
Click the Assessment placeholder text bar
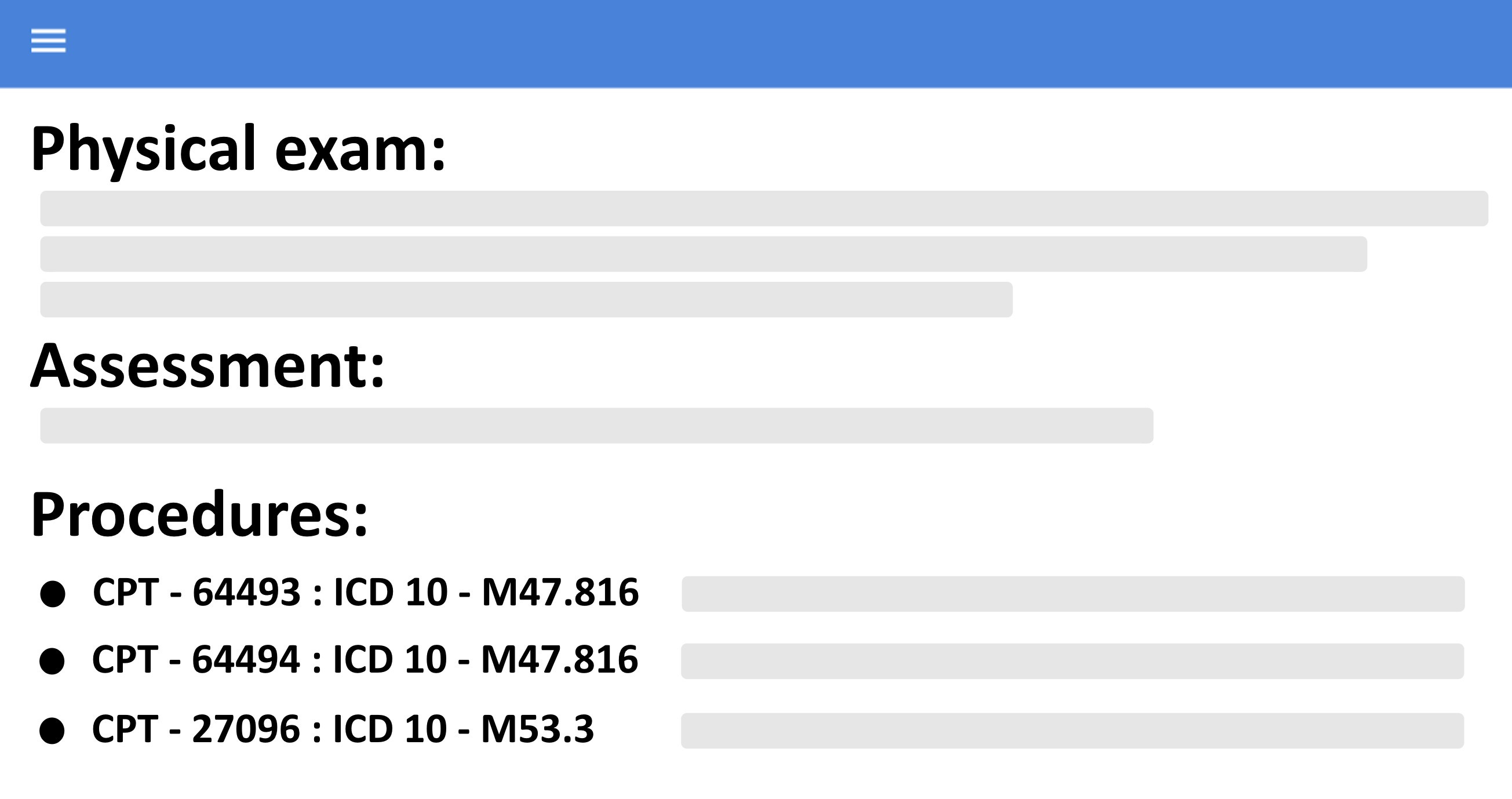point(596,426)
